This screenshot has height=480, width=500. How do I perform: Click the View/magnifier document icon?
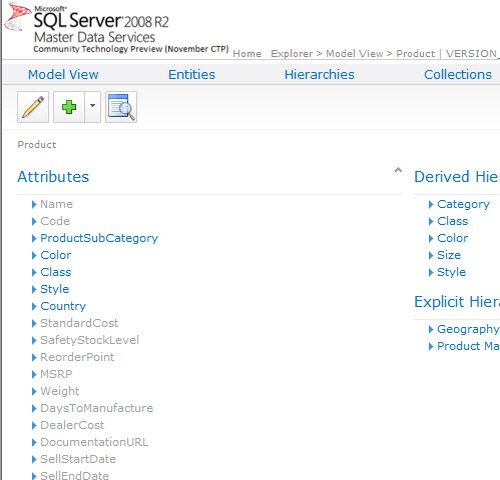click(121, 107)
